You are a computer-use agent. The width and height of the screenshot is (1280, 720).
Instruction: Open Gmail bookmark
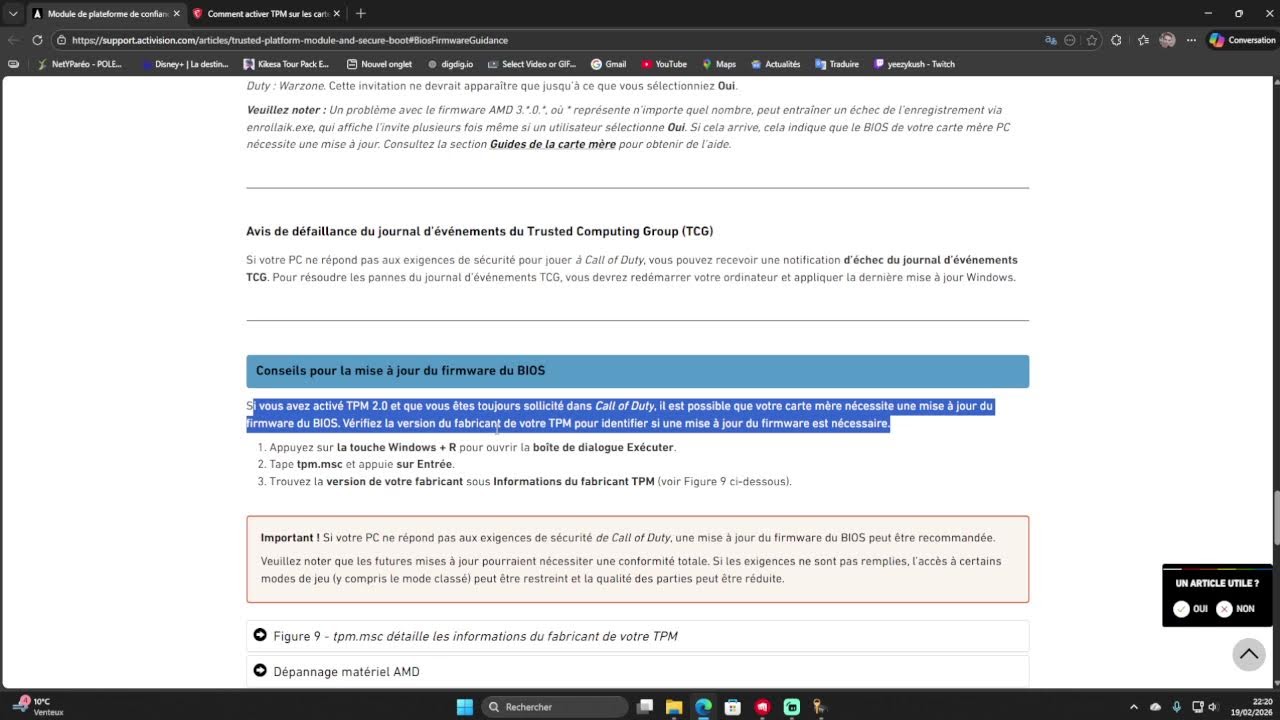click(608, 64)
